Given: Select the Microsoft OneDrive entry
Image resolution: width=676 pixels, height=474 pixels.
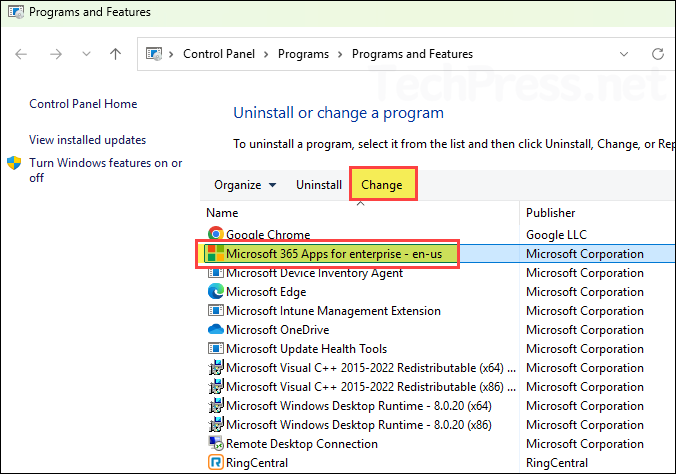Looking at the screenshot, I should pos(277,330).
